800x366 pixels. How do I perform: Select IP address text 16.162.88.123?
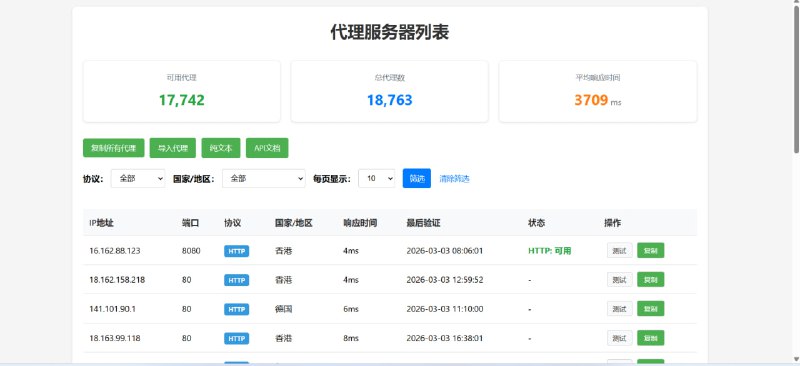coord(115,251)
